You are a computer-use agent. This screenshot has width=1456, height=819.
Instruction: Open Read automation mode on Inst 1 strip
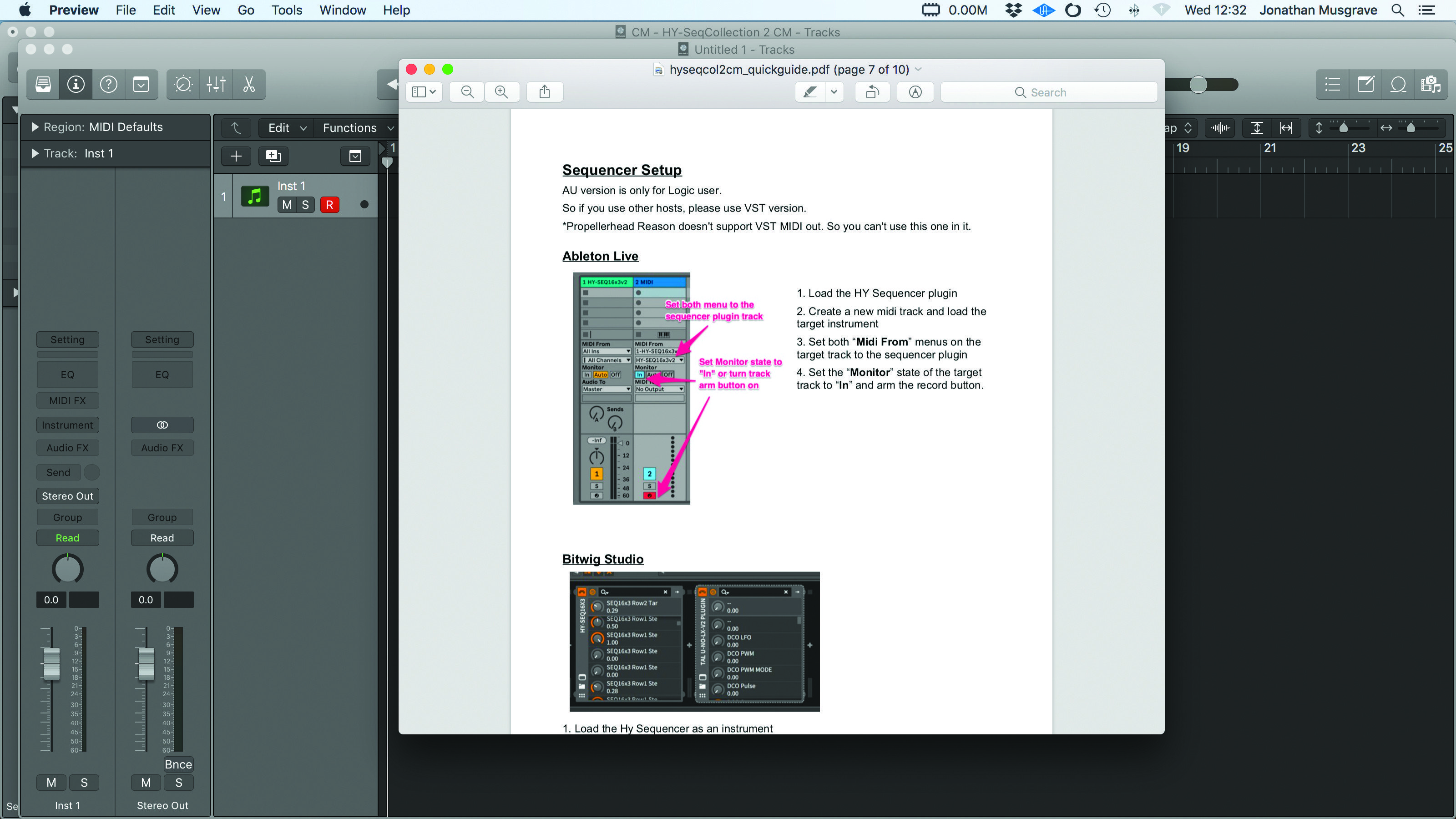67,538
